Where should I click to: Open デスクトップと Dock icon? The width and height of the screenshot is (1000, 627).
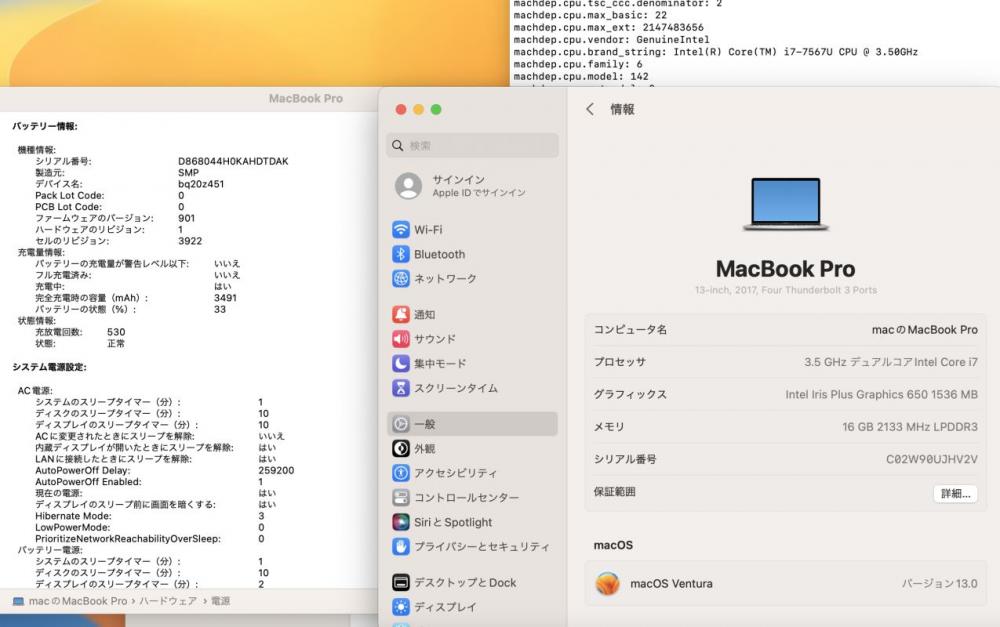click(401, 582)
